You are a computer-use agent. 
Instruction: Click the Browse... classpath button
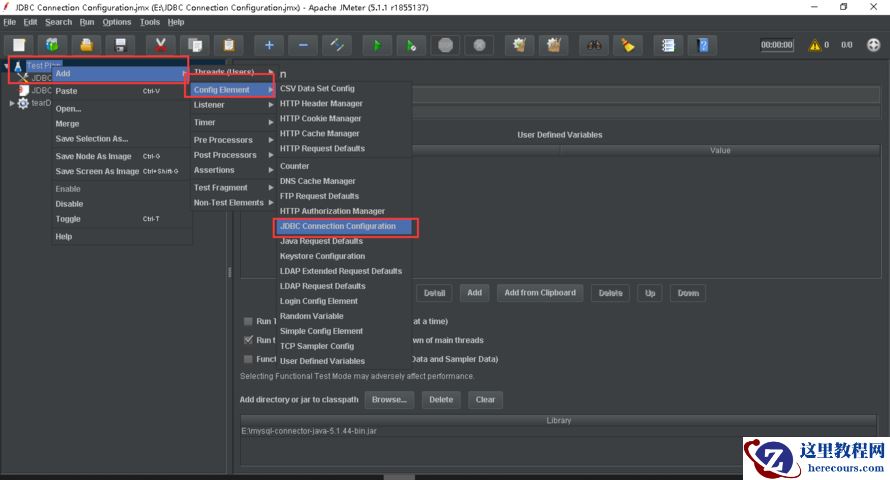coord(388,399)
